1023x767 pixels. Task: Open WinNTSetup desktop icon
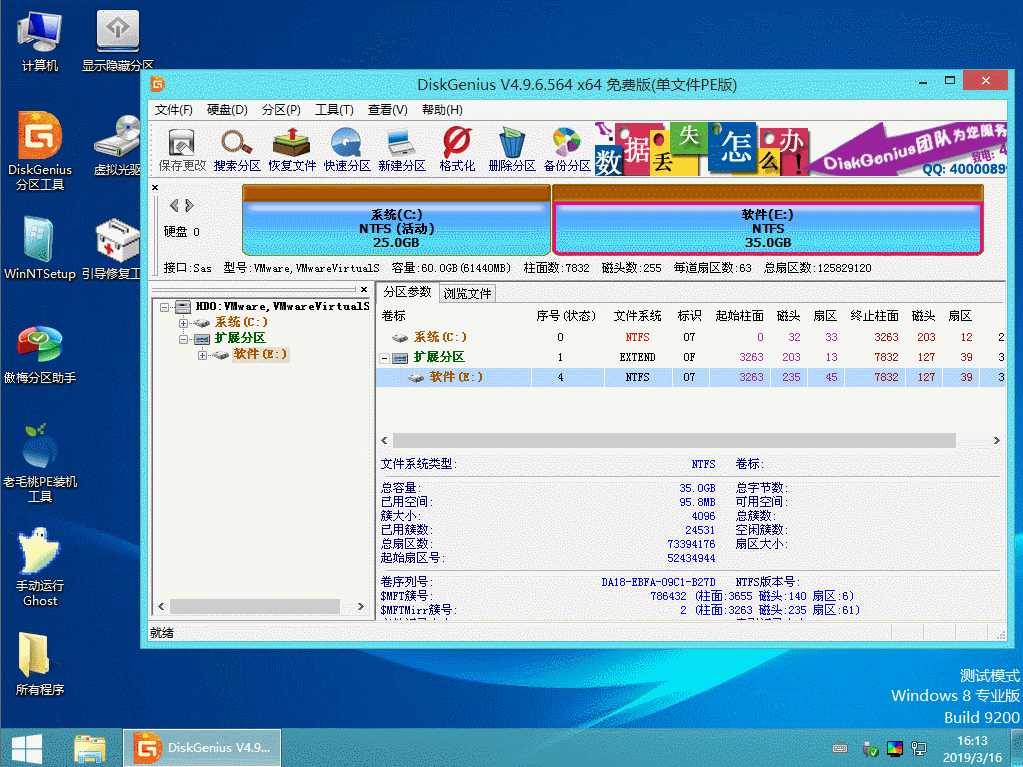point(40,248)
